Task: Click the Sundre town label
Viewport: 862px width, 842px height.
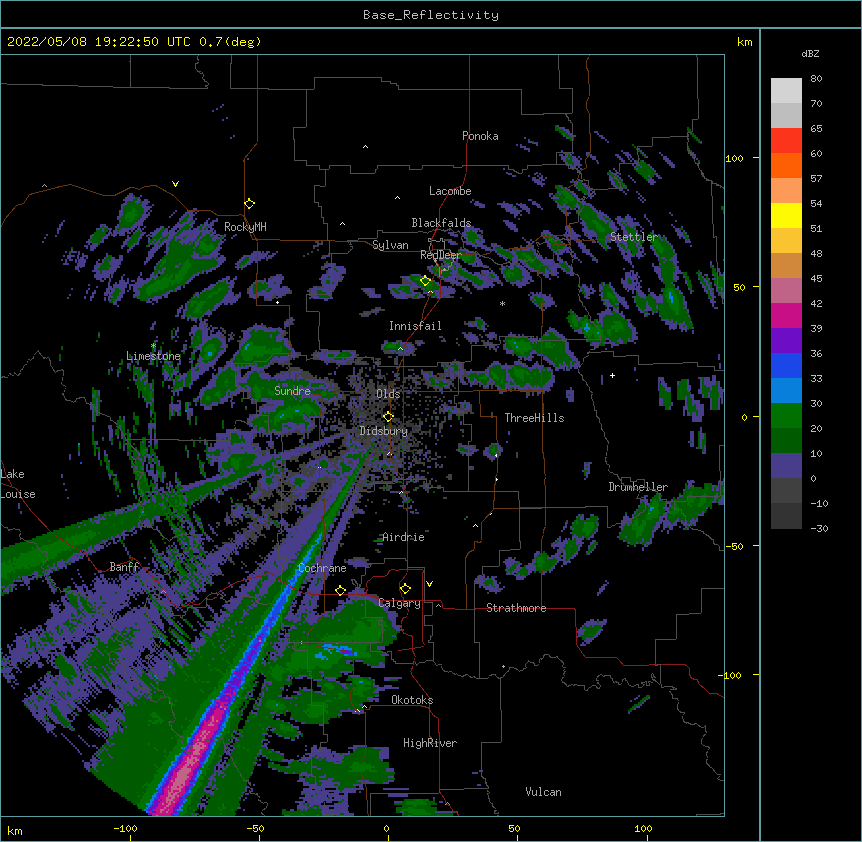Action: coord(292,391)
